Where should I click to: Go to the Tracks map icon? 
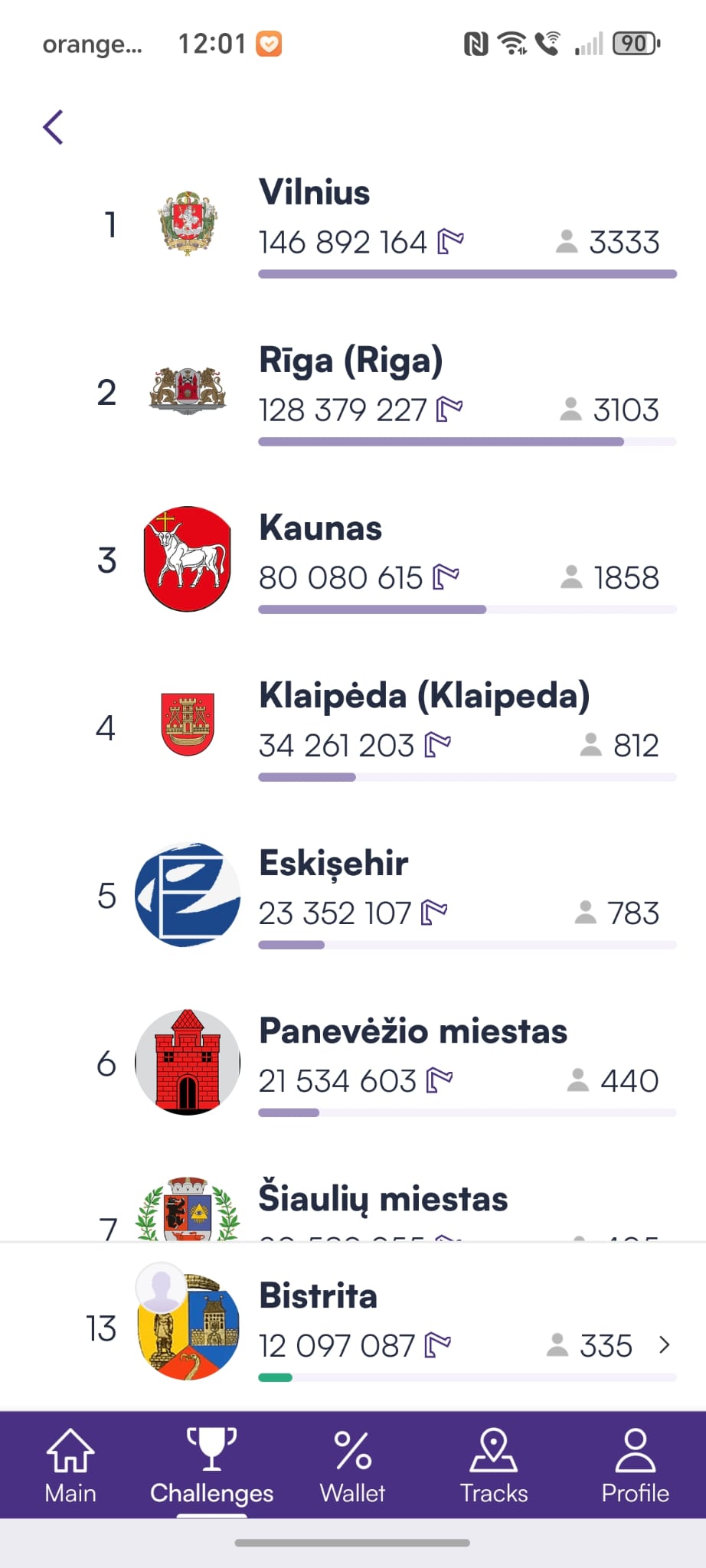pyautogui.click(x=494, y=1464)
